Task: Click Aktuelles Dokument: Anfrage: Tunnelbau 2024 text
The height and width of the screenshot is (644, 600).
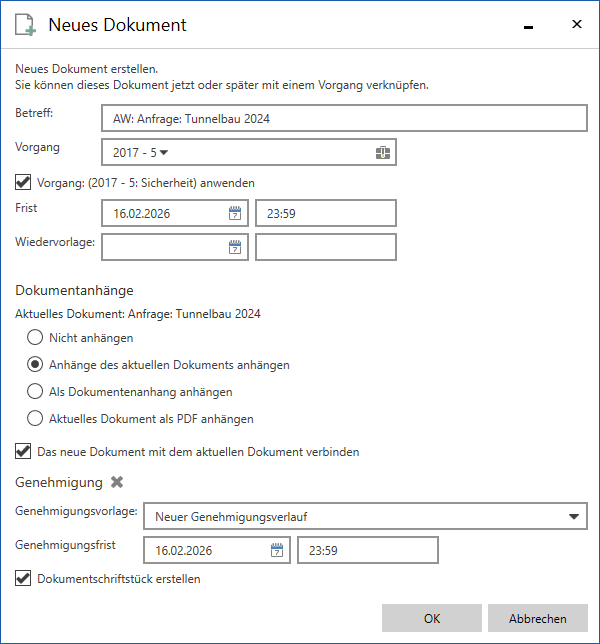Action: pos(138,314)
